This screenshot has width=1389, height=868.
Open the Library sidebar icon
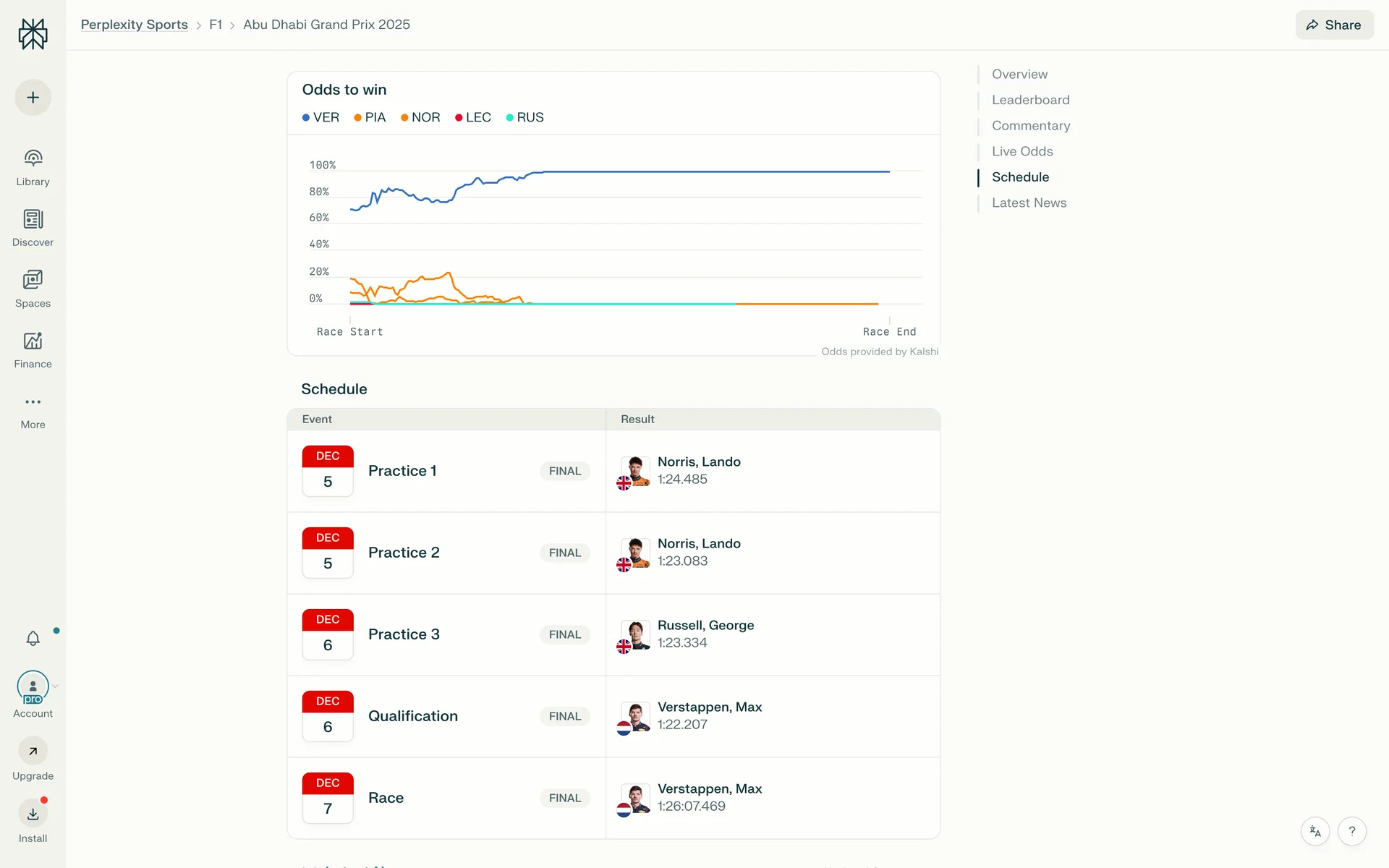33,158
